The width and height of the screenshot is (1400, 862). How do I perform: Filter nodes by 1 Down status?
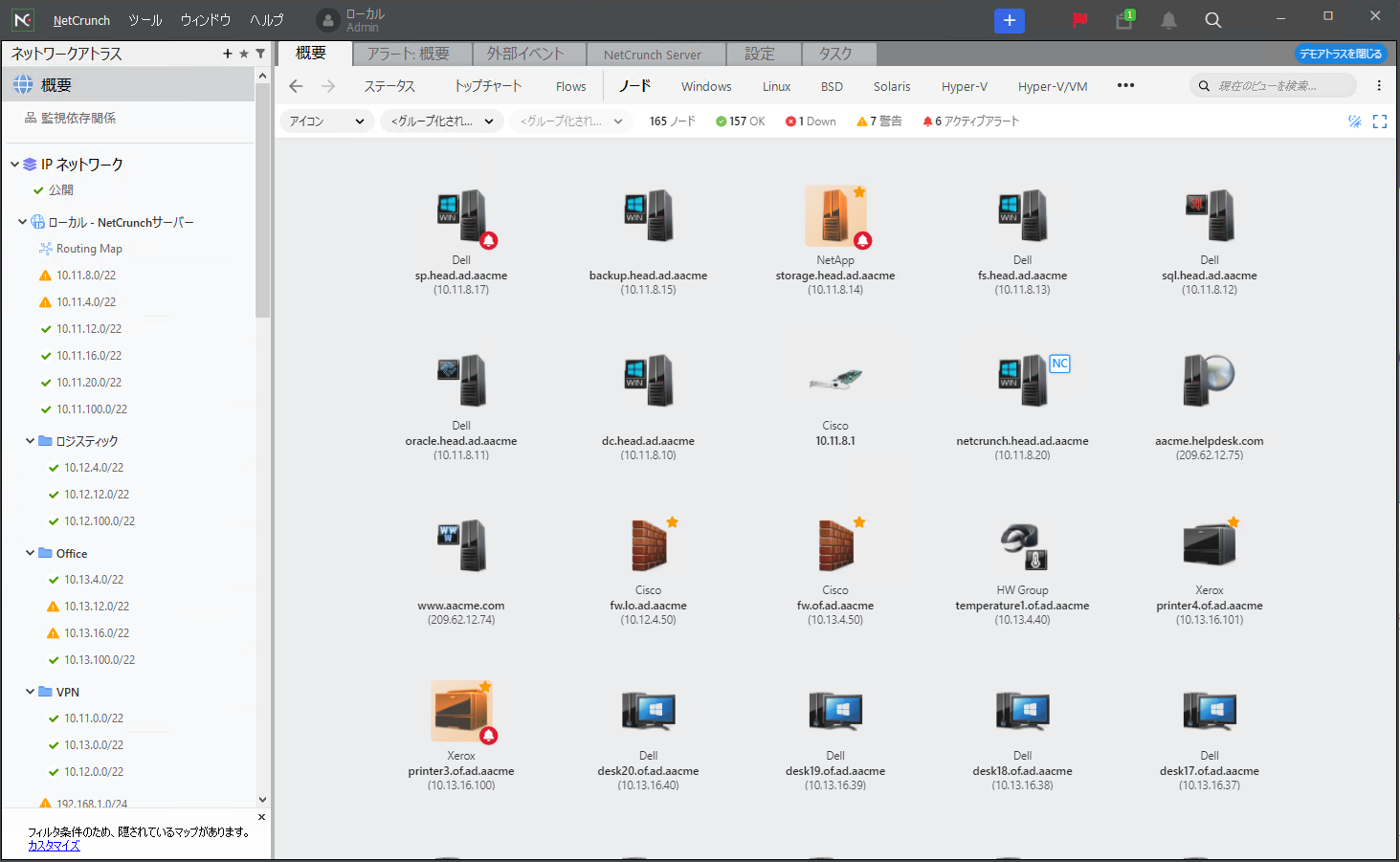point(811,122)
